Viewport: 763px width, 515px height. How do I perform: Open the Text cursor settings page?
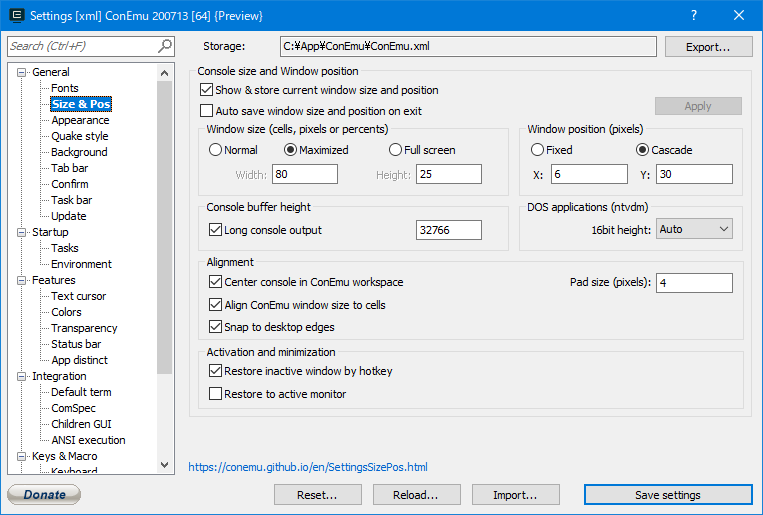[x=78, y=296]
